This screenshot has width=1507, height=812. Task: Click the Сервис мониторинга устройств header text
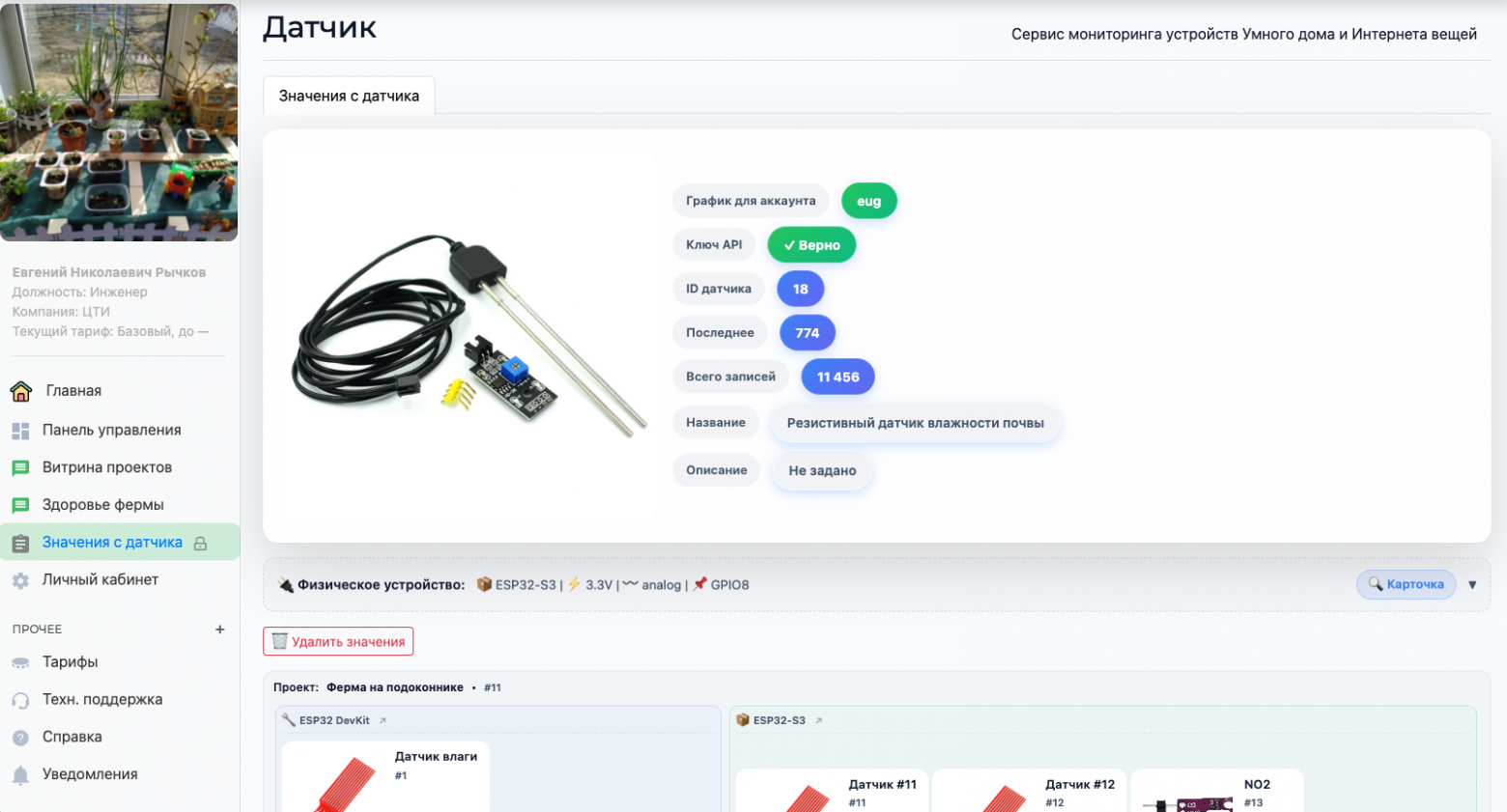click(x=1244, y=34)
